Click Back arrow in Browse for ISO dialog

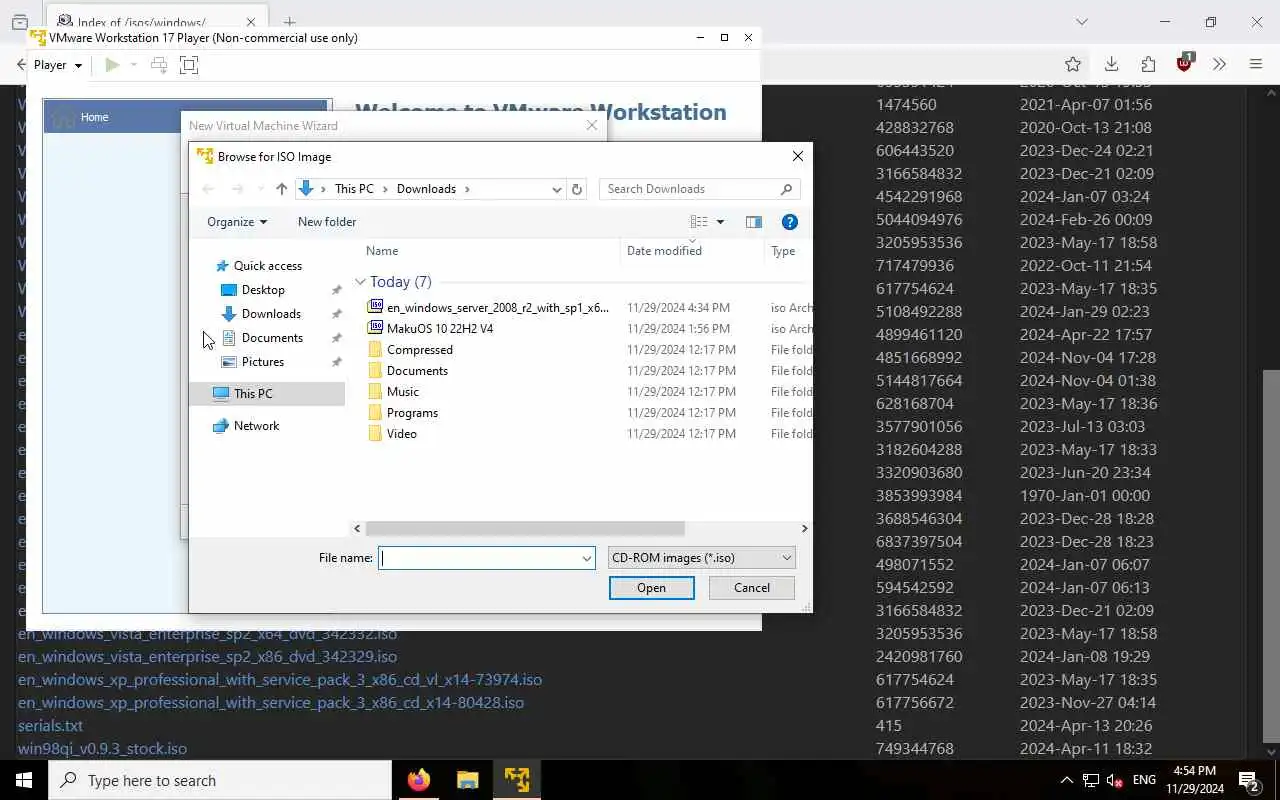208,189
